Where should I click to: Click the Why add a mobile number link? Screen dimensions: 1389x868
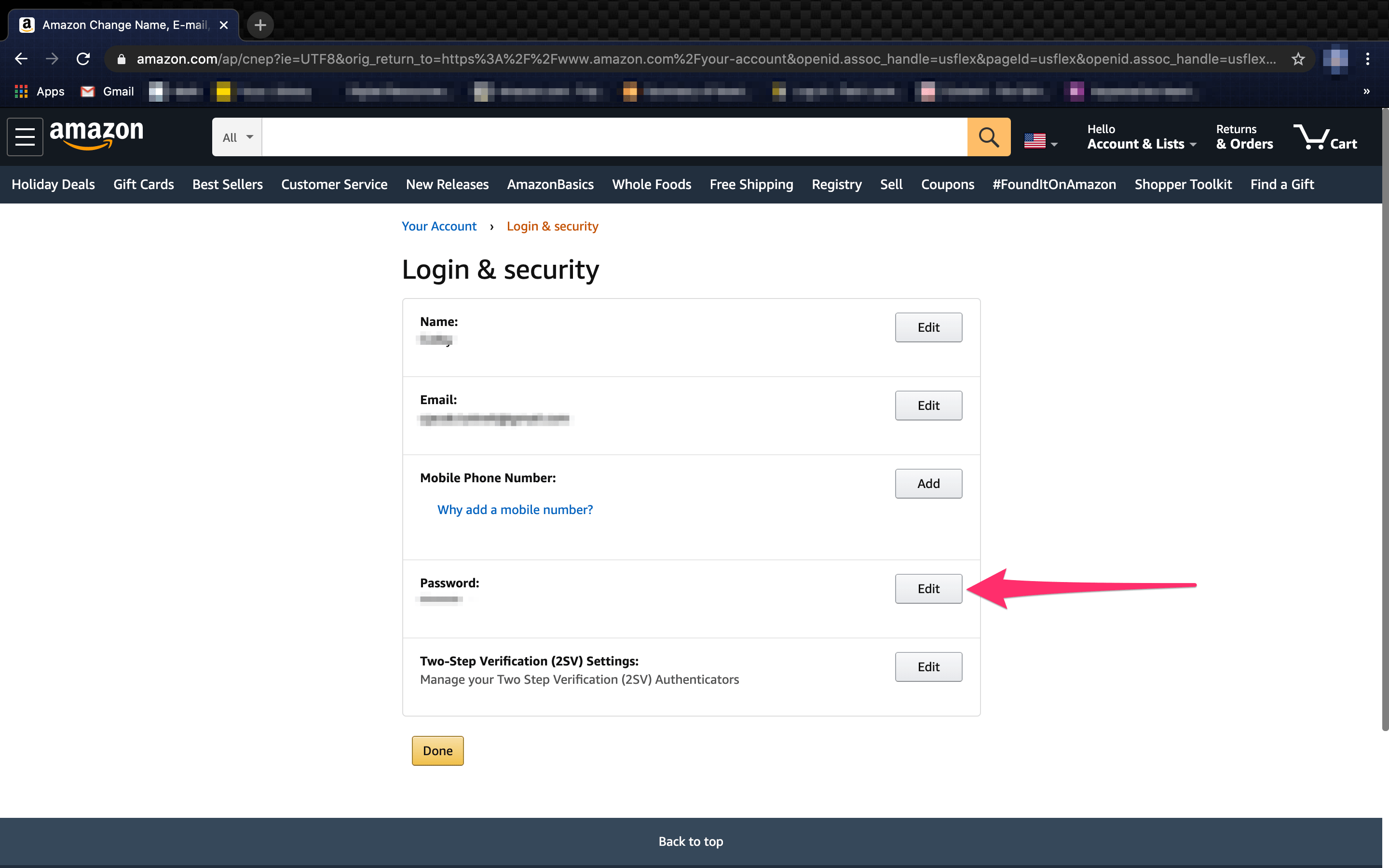pos(515,509)
